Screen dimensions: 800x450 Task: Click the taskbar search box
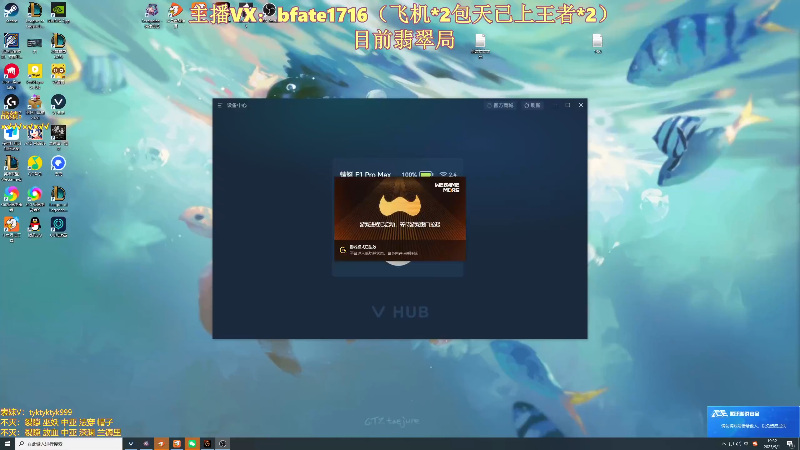[68, 444]
